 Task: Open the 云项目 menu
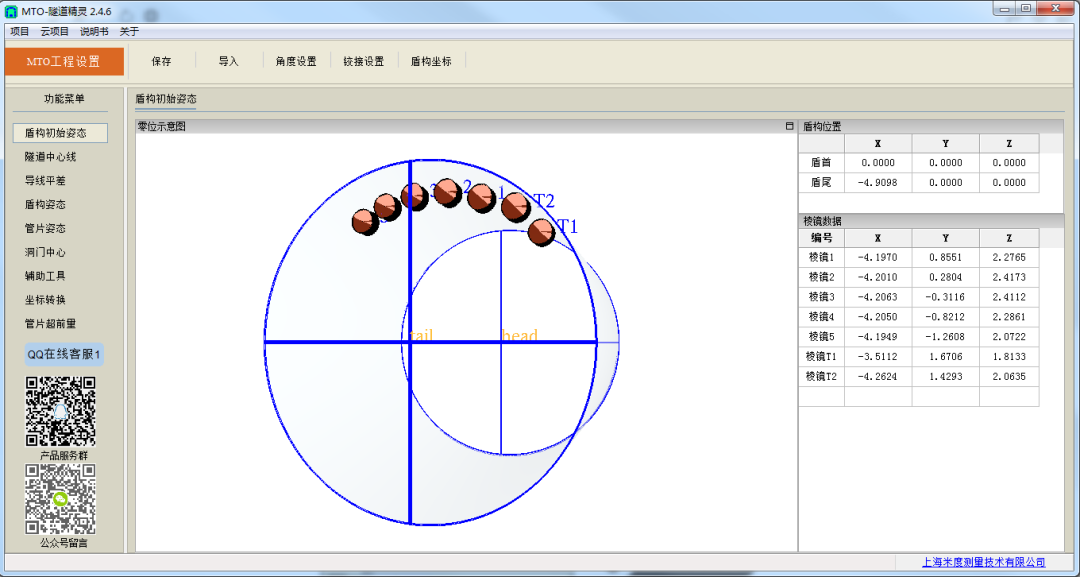[x=55, y=31]
